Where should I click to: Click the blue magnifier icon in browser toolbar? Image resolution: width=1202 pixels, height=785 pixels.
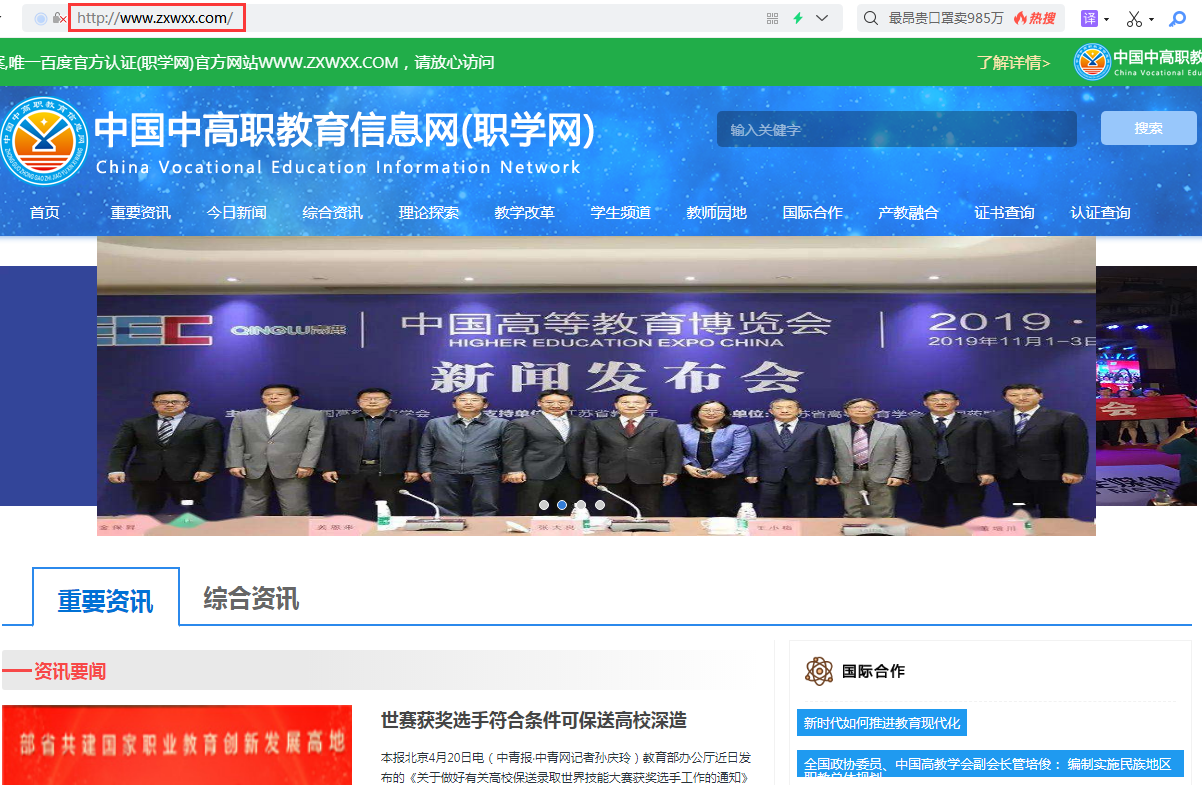tap(1178, 18)
